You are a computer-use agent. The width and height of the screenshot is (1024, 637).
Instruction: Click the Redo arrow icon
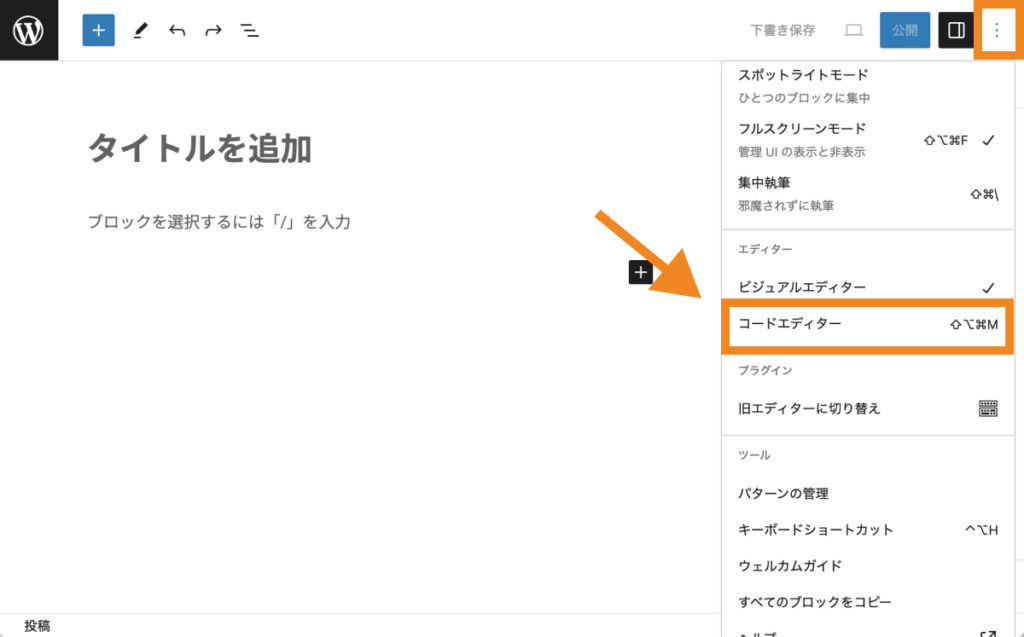(x=212, y=30)
